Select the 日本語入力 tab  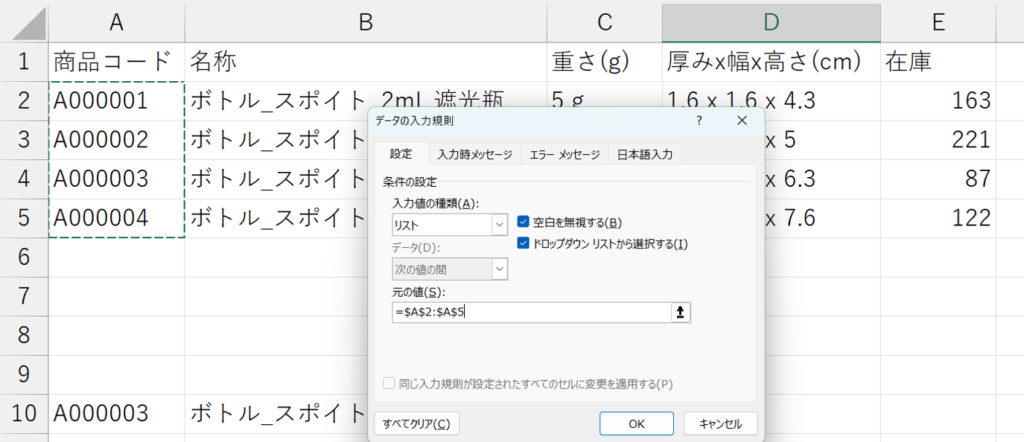point(645,155)
